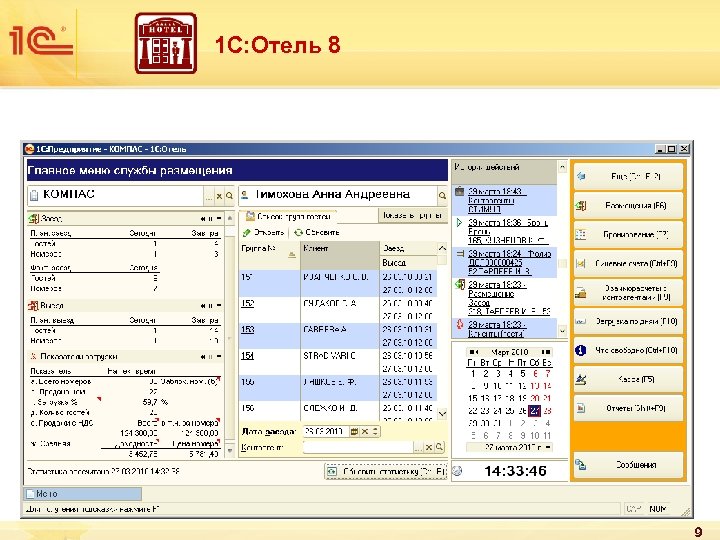Open Бронирование button

pyautogui.click(x=628, y=235)
